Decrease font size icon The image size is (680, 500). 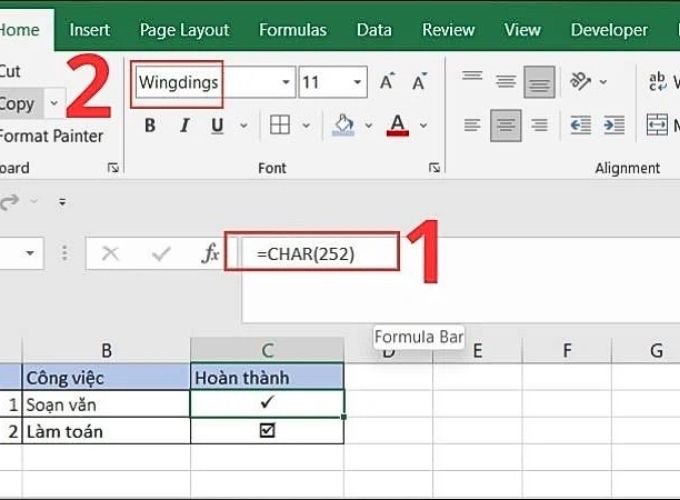pos(419,82)
